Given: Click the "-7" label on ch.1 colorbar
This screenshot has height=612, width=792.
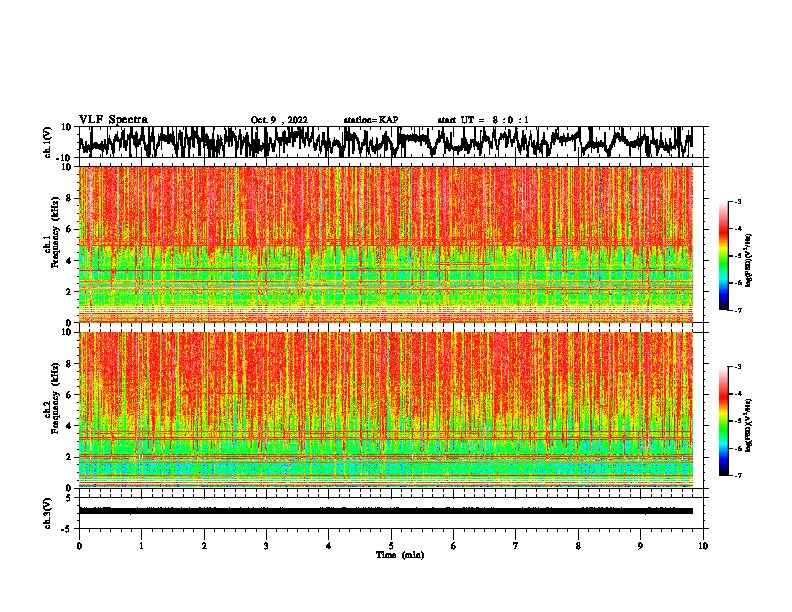Looking at the screenshot, I should point(737,310).
